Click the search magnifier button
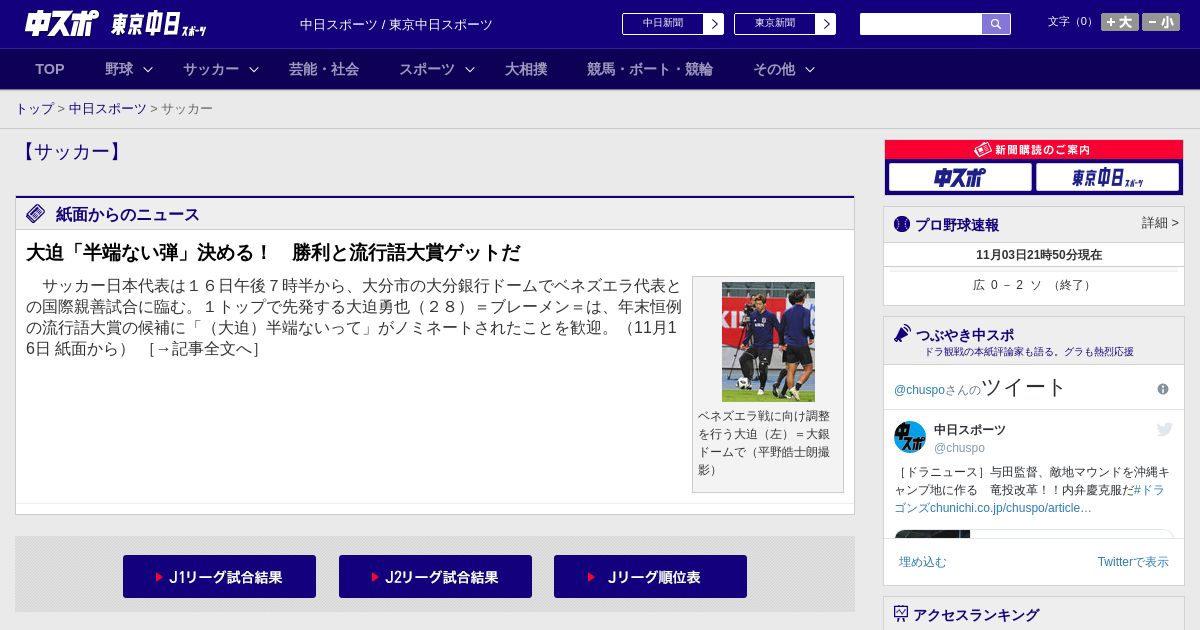The height and width of the screenshot is (630, 1200). point(996,24)
